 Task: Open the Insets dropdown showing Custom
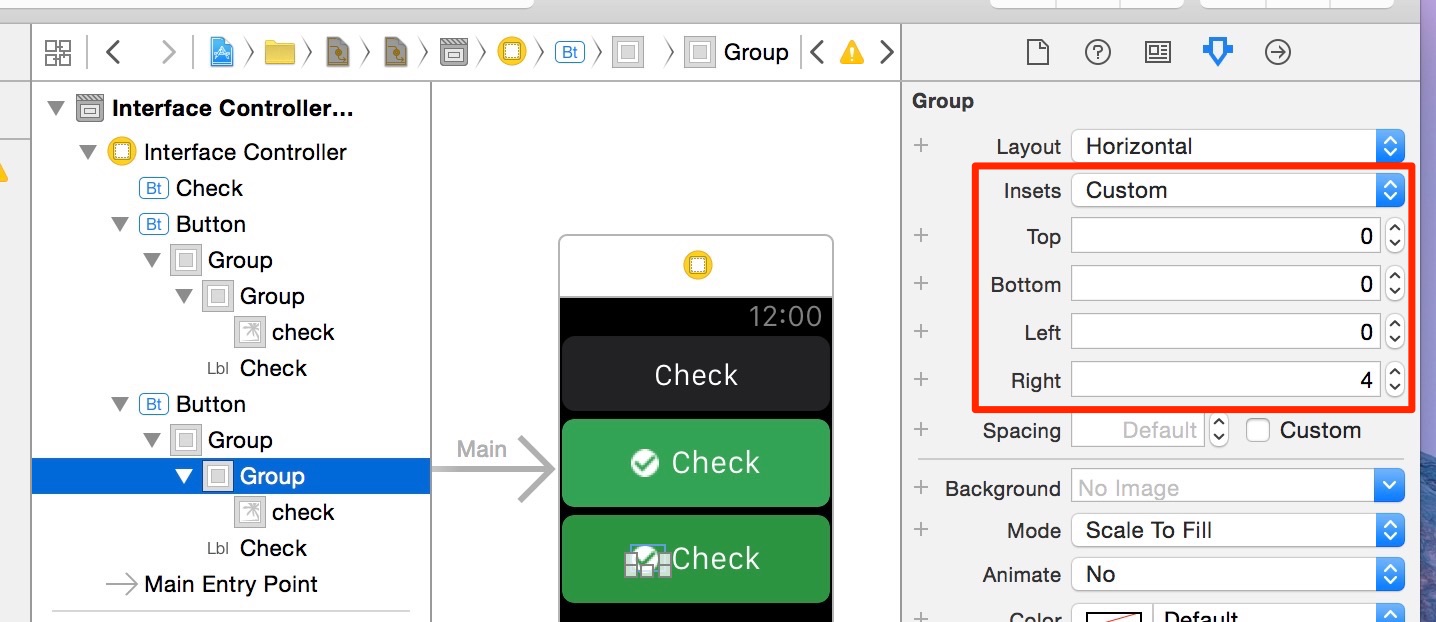[x=1238, y=190]
